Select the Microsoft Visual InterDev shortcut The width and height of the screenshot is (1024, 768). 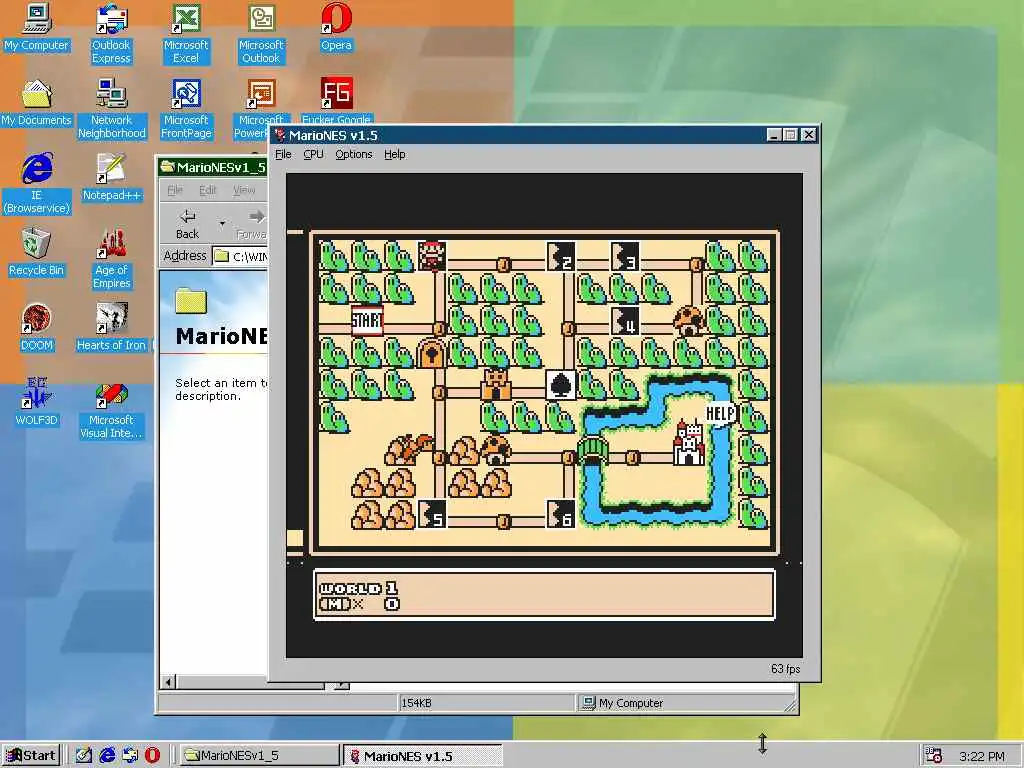[x=112, y=409]
